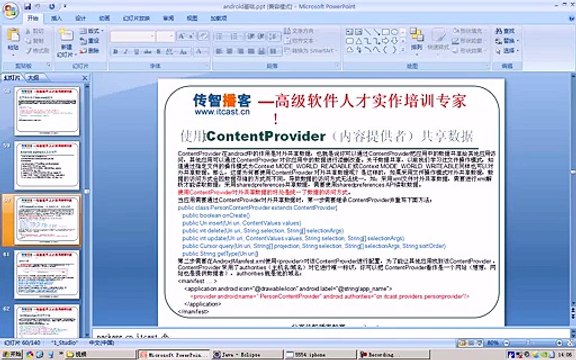576x360 pixels.
Task: Decrease list indent level
Action: [251, 36]
